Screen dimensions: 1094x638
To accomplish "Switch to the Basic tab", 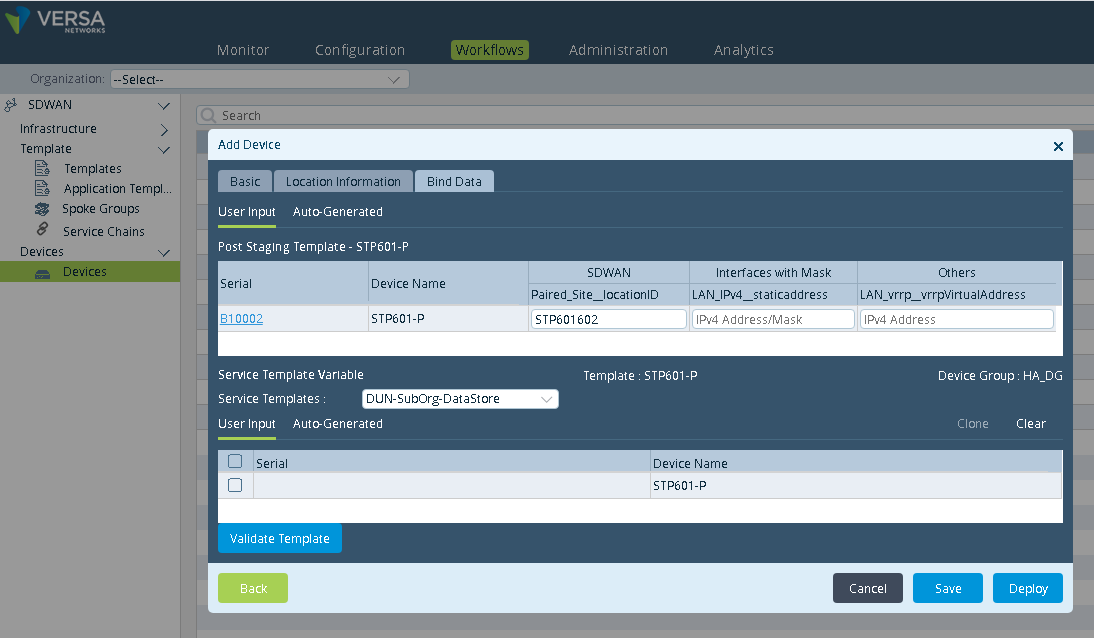I will [x=245, y=181].
